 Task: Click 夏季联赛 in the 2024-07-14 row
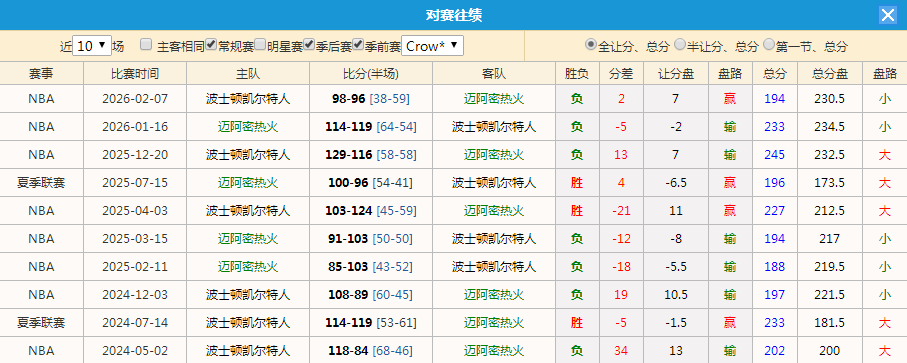coord(41,323)
